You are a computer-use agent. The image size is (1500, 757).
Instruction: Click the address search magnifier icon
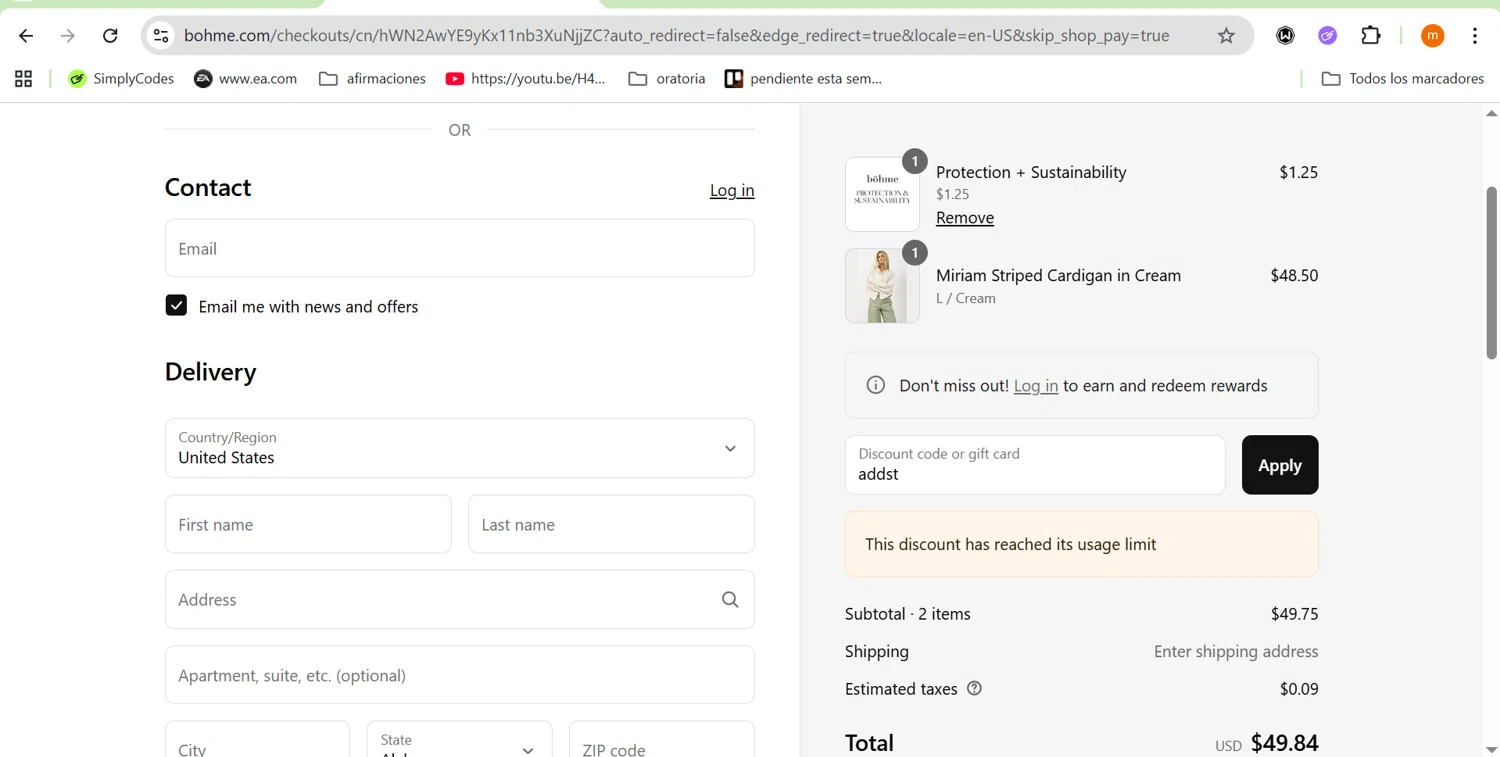click(730, 599)
